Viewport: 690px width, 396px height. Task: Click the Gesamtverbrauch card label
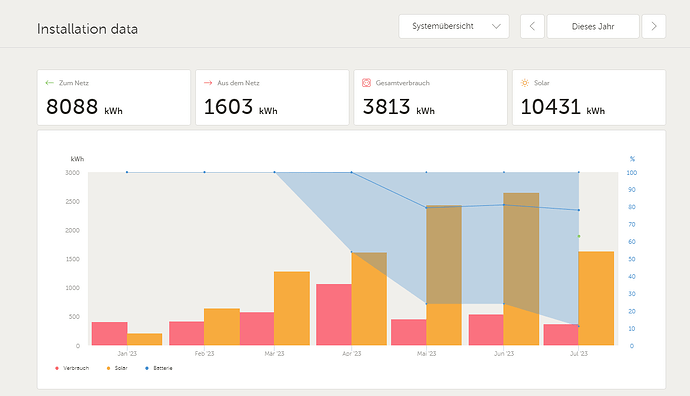403,83
